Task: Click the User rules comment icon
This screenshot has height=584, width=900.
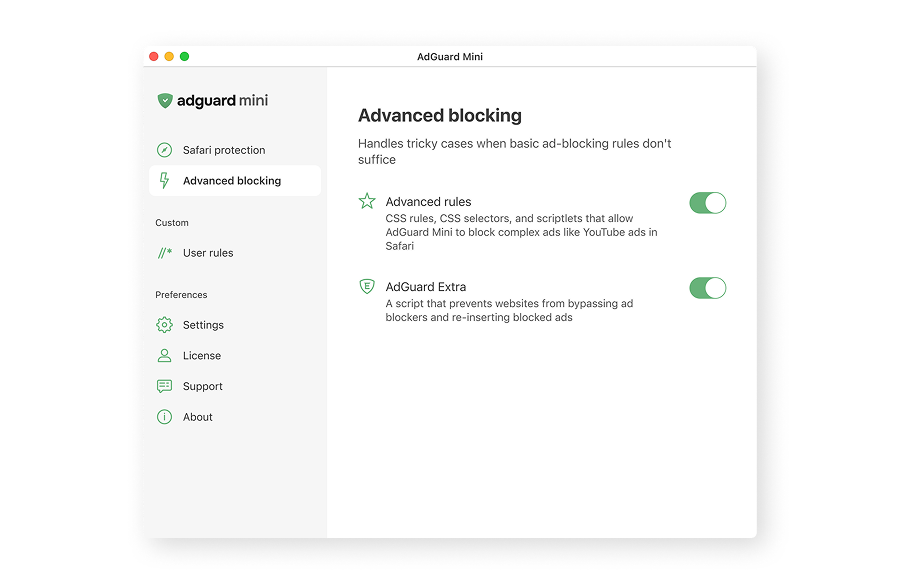Action: coord(165,253)
